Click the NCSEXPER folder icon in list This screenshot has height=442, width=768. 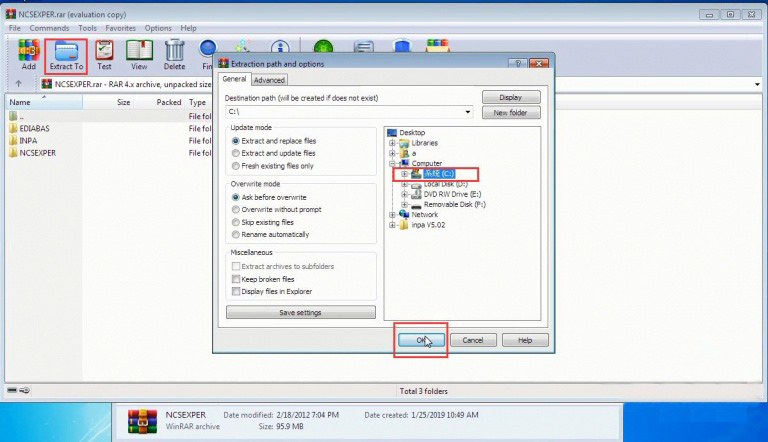(x=13, y=153)
